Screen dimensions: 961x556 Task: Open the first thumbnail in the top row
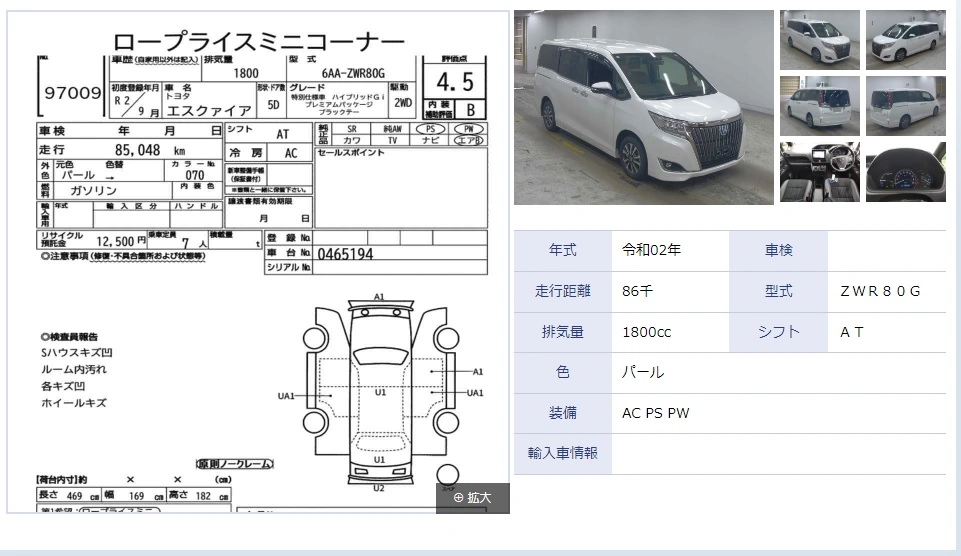pos(819,40)
